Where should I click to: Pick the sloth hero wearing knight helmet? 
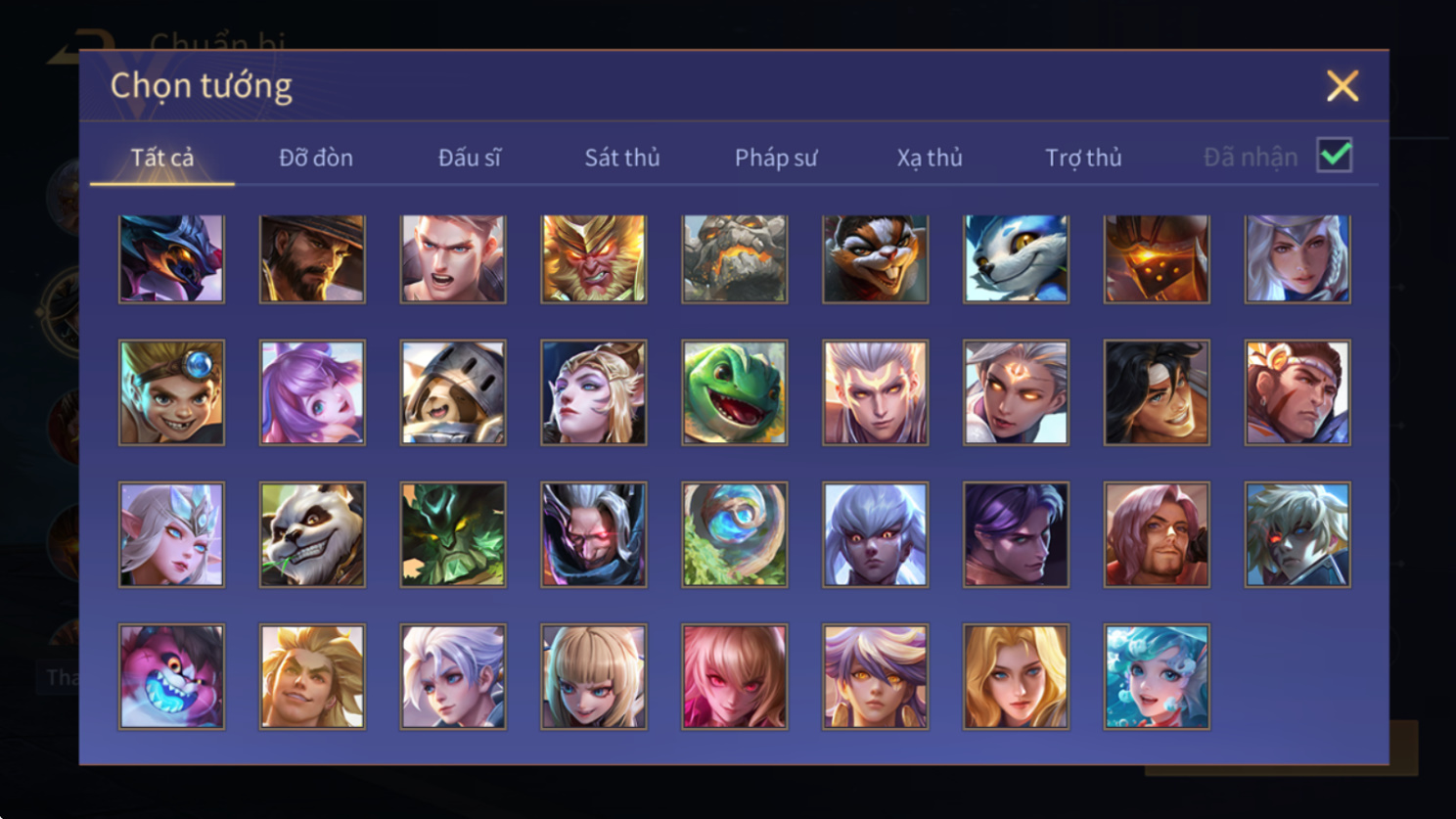453,392
